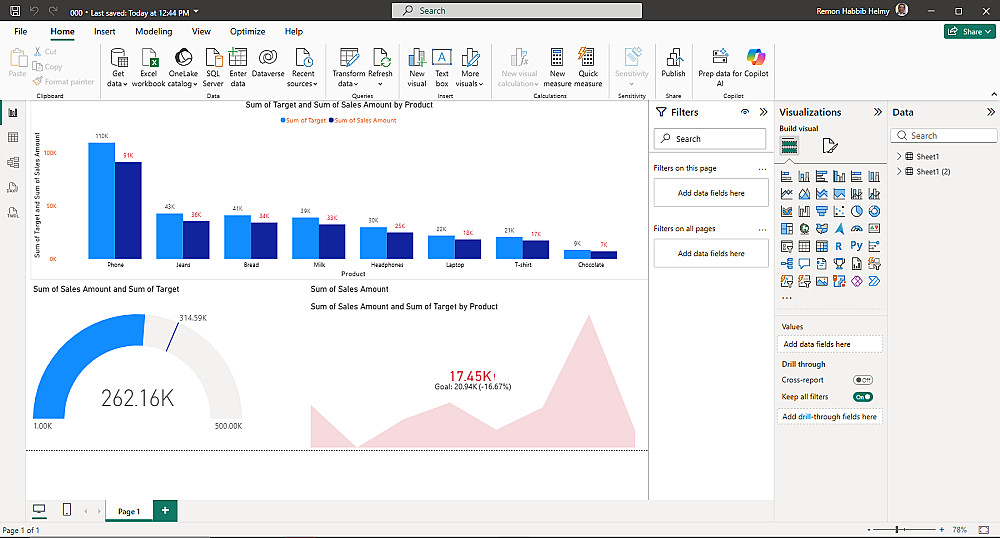The width and height of the screenshot is (1000, 538).
Task: Import from Excel workbook
Action: 149,68
